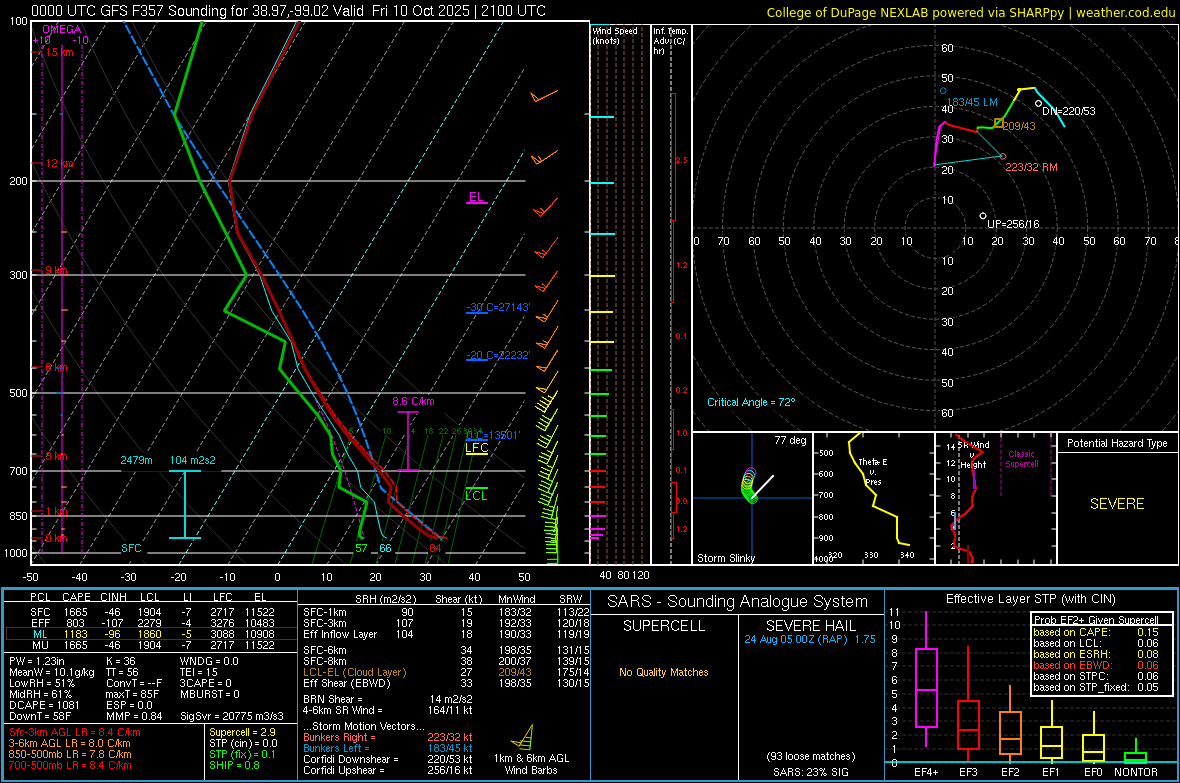Click the '-20 C=22232'' height label
Viewport: 1180px width, 783px height.
pyautogui.click(x=498, y=355)
